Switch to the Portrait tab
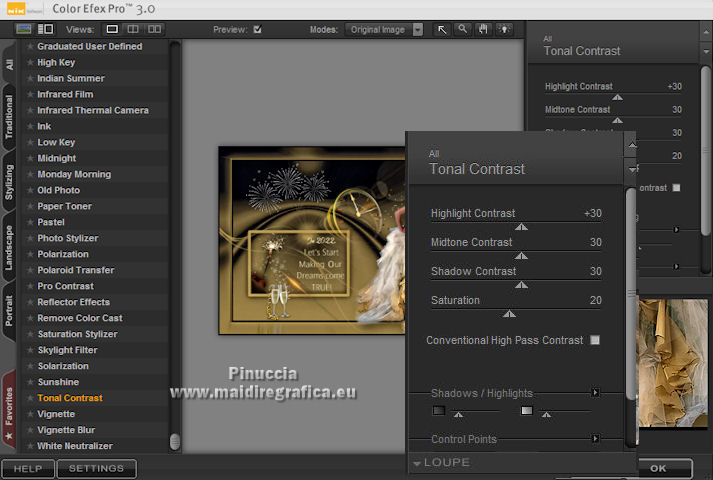The width and height of the screenshot is (713, 480). point(9,310)
